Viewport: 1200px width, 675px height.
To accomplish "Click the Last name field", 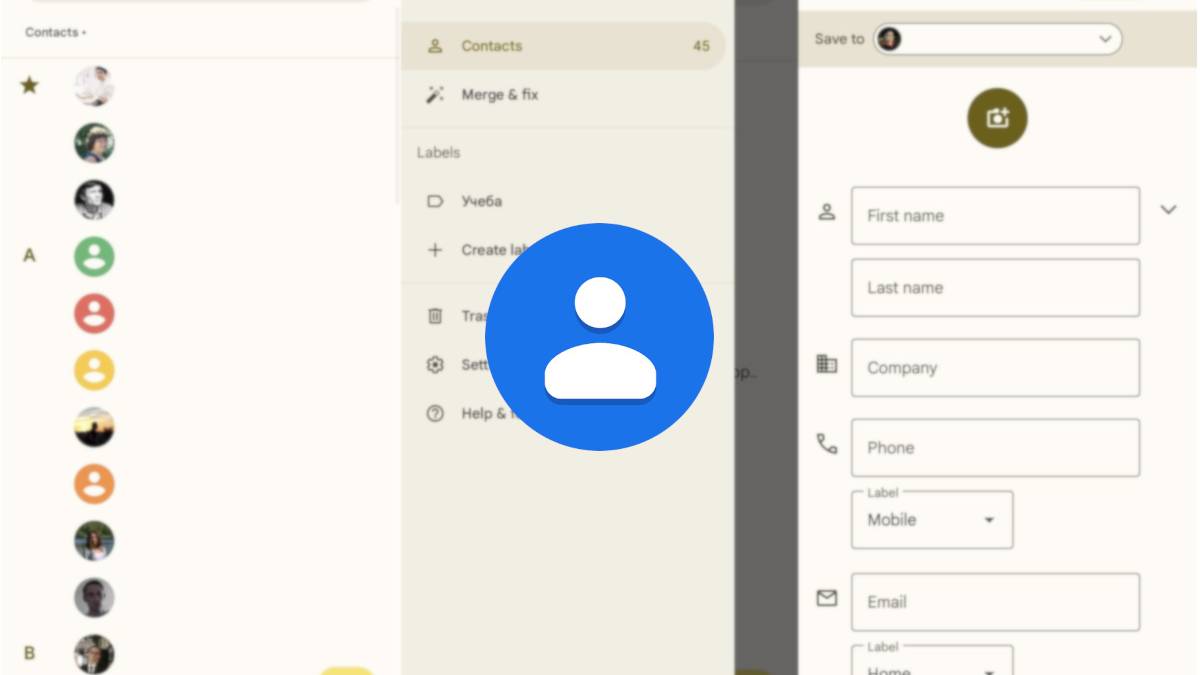I will 995,288.
